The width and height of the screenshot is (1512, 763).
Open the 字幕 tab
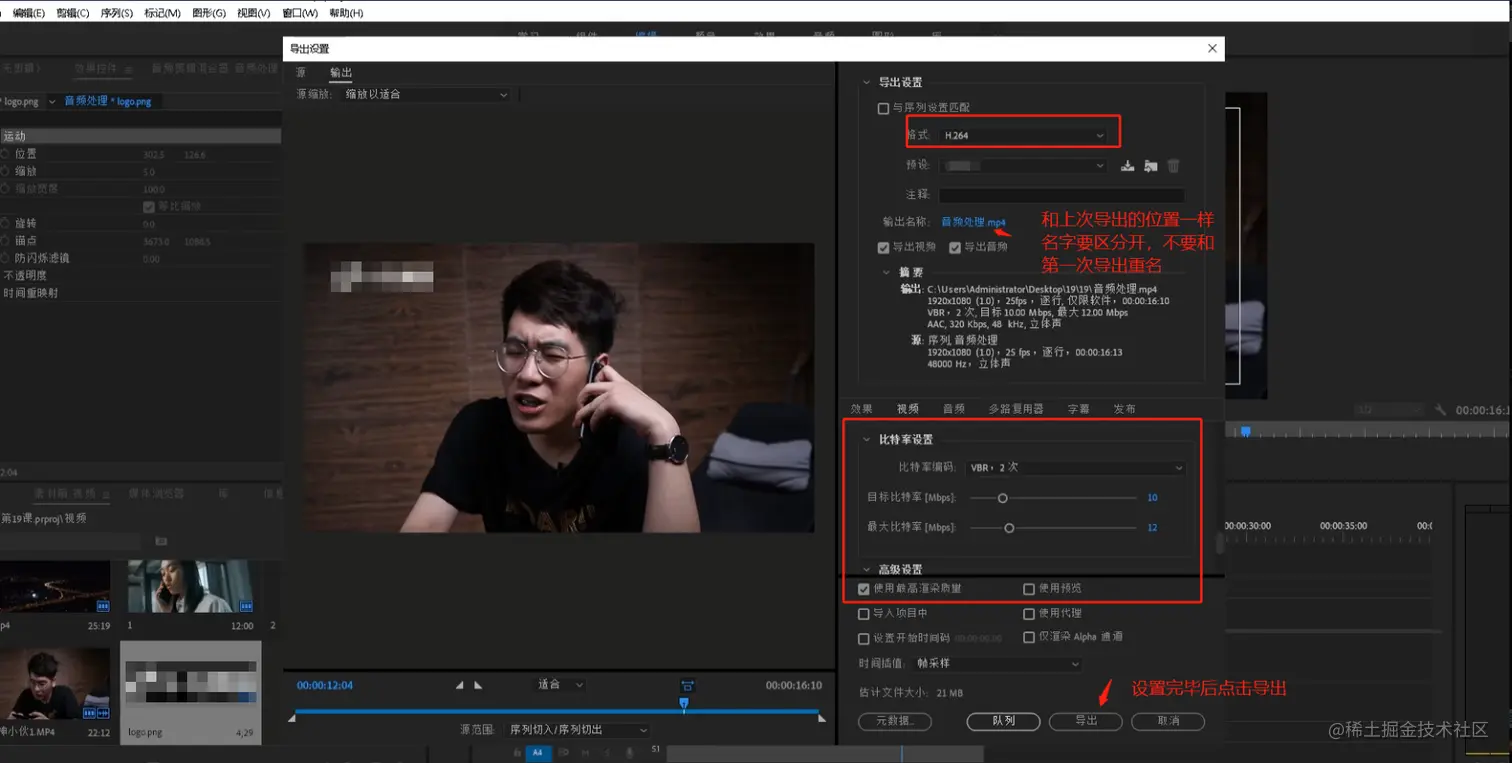tap(1078, 409)
